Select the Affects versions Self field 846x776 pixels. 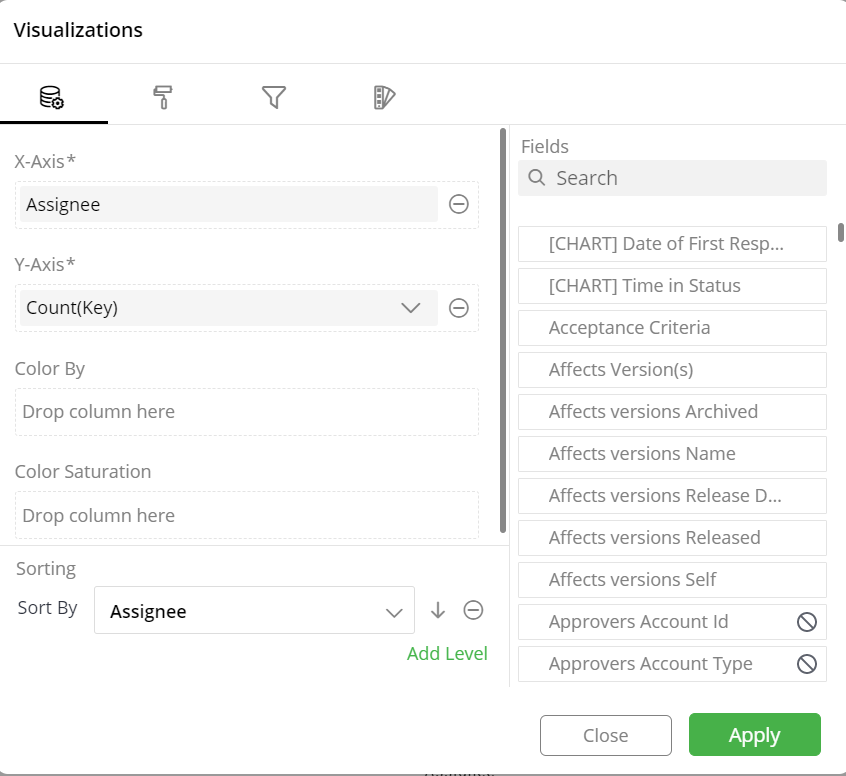(672, 580)
